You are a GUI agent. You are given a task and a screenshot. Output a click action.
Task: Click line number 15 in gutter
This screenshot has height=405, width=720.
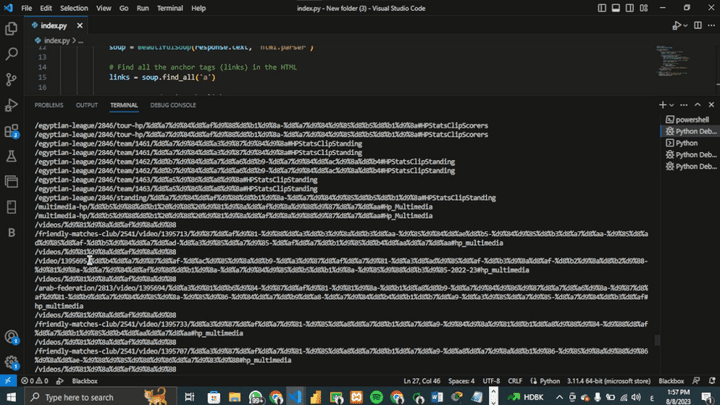42,77
